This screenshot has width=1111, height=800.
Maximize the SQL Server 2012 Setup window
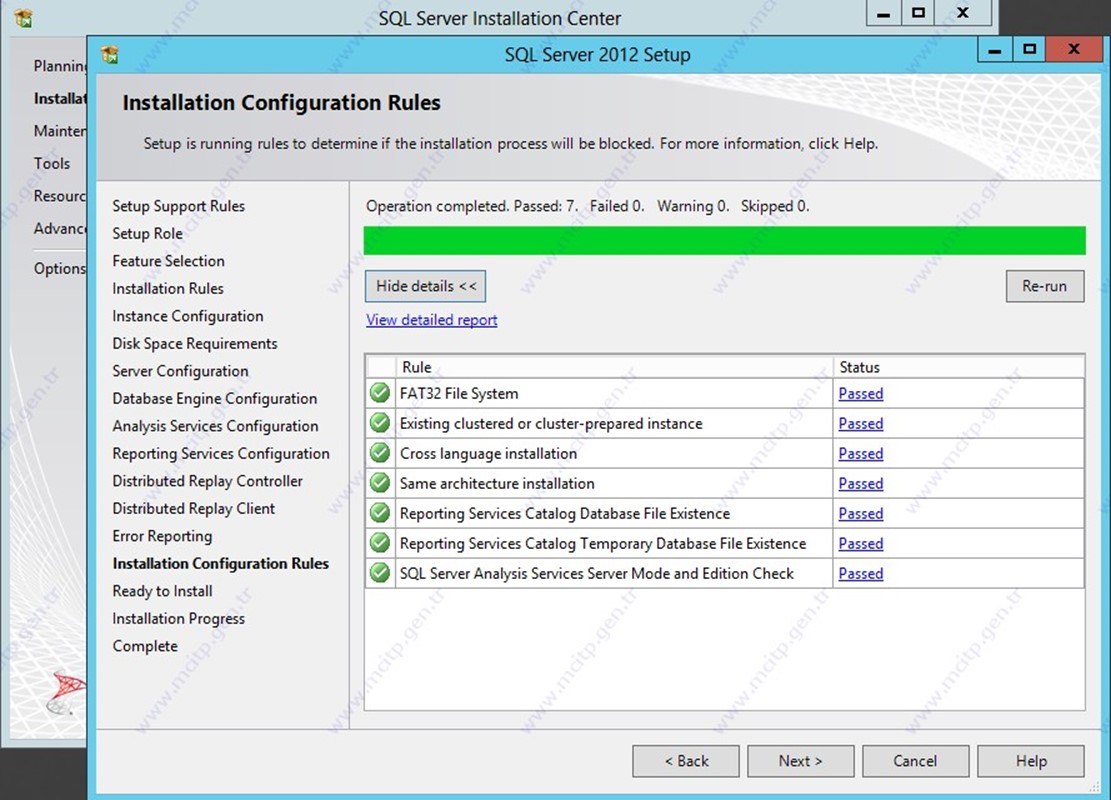point(1029,50)
